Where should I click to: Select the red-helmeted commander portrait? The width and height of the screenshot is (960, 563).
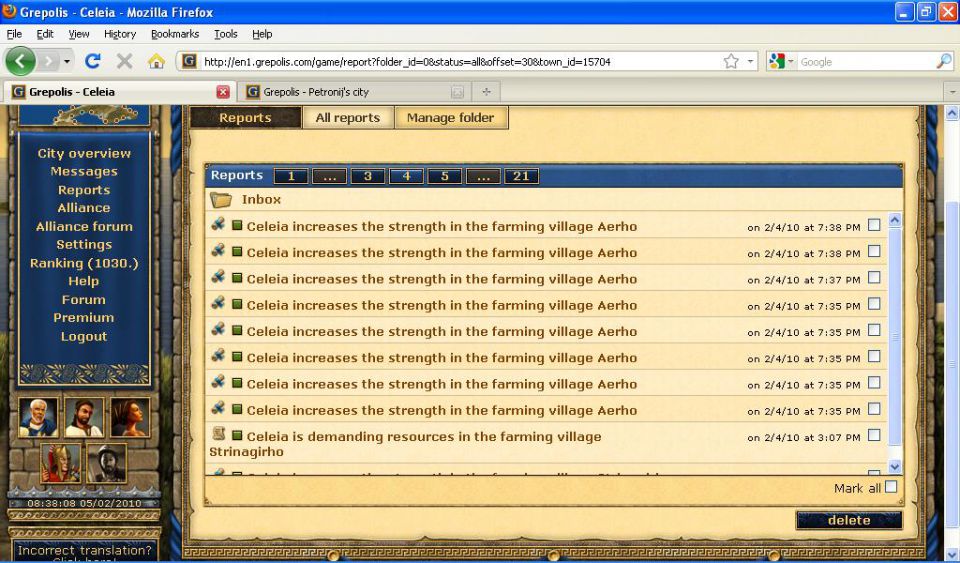tap(61, 463)
